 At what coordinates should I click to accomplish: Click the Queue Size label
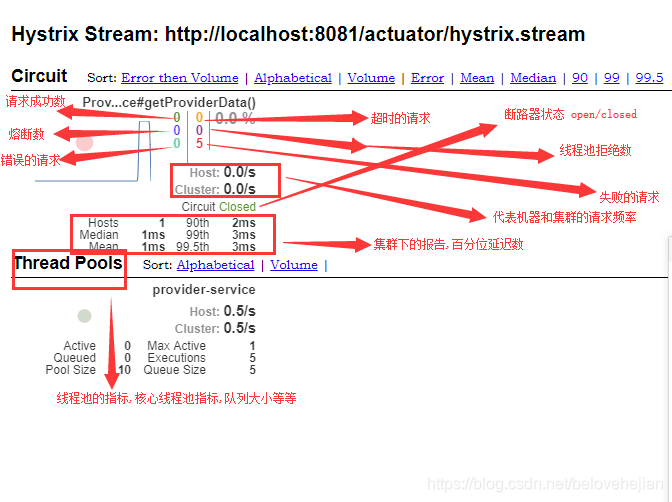pyautogui.click(x=175, y=370)
